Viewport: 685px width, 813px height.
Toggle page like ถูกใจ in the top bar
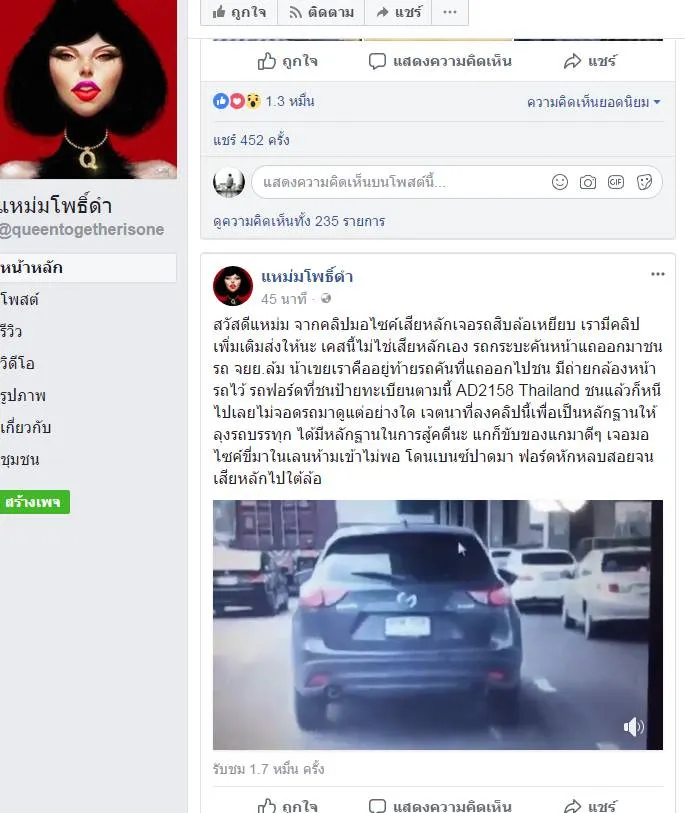click(x=239, y=12)
